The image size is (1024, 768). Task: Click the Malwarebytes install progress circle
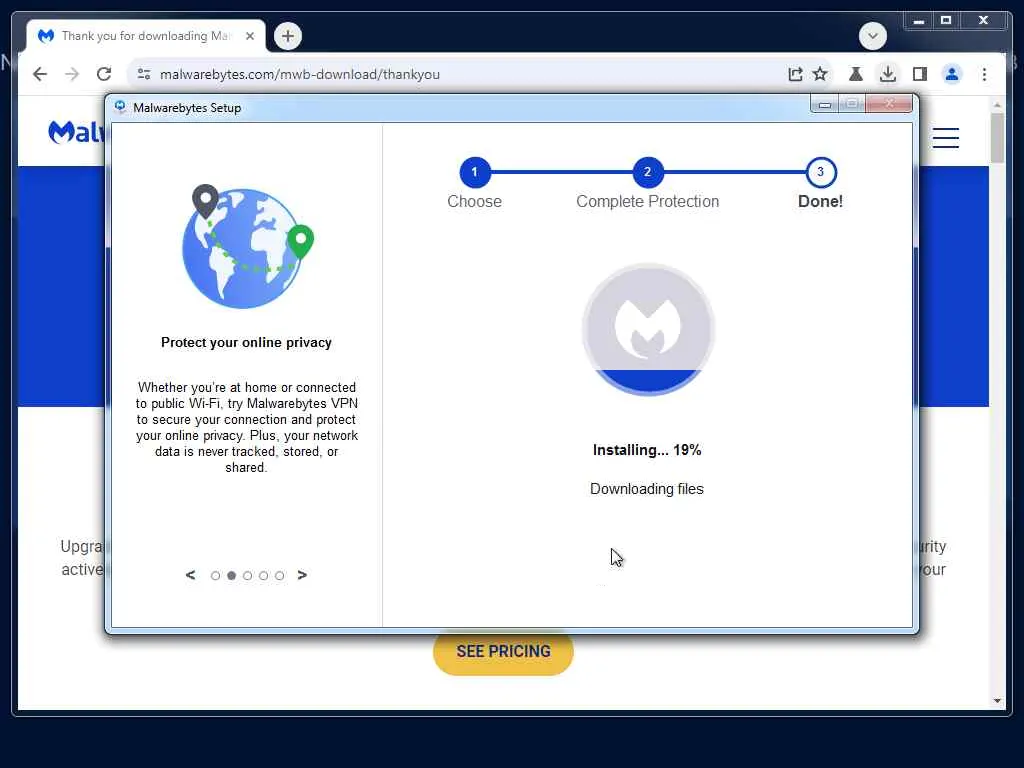(648, 329)
